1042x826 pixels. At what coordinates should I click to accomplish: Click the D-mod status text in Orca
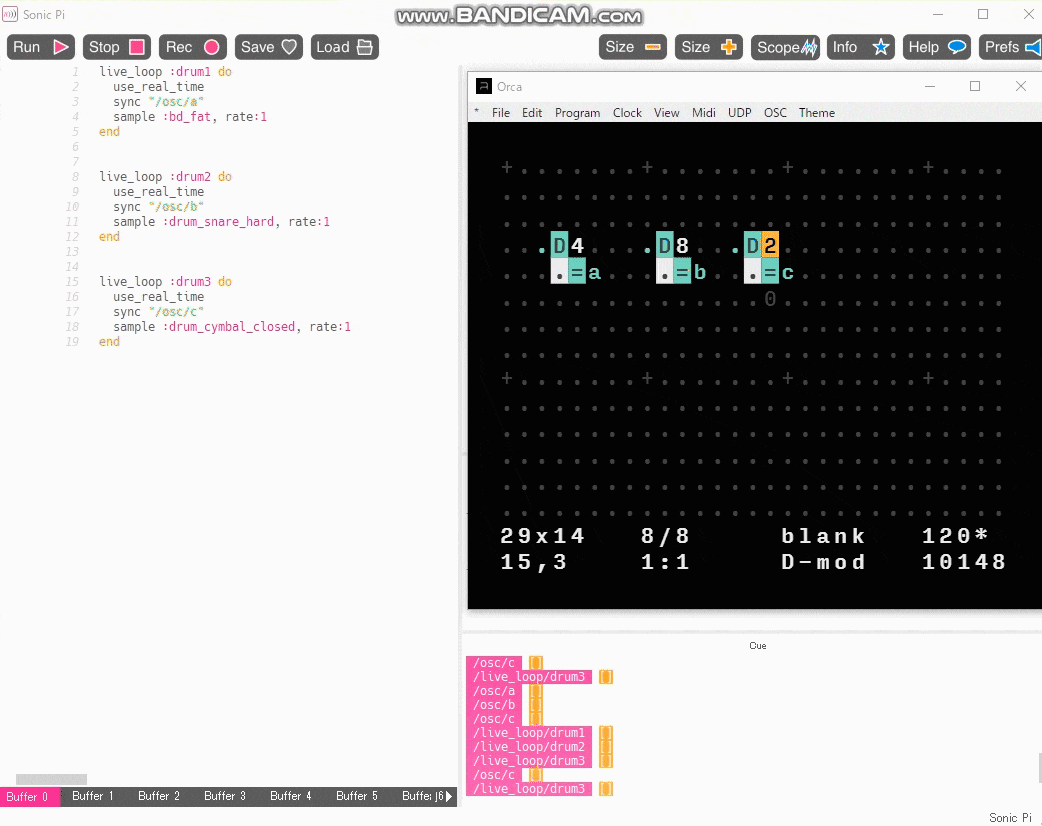coord(823,562)
